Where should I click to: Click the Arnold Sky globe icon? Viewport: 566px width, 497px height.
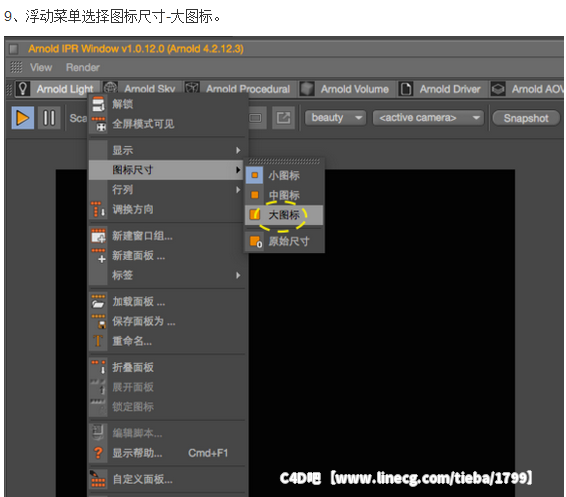[110, 87]
